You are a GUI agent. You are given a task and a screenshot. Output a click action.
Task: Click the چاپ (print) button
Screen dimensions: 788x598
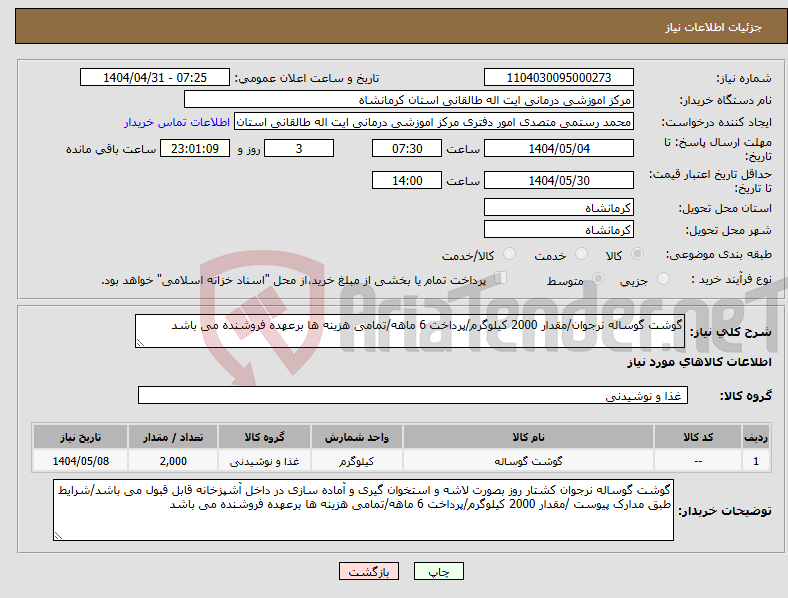pos(438,571)
